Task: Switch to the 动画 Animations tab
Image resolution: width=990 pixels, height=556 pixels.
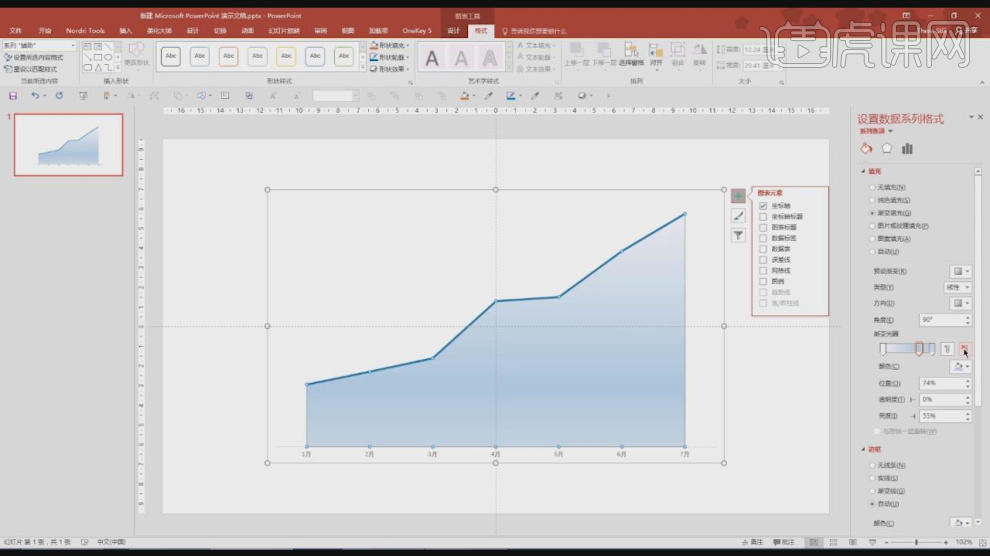Action: tap(248, 30)
